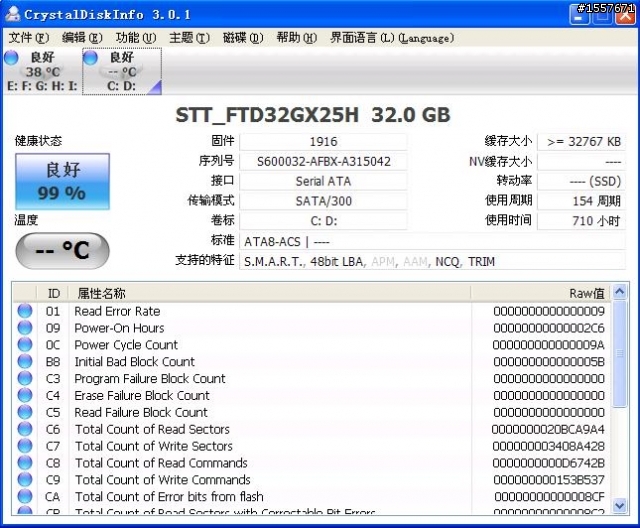Click status icon for Program Failure Block Count
640x528 pixels.
pos(25,378)
